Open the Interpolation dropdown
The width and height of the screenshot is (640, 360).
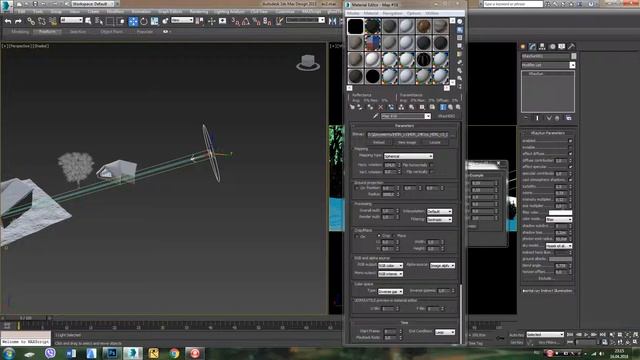coord(439,211)
